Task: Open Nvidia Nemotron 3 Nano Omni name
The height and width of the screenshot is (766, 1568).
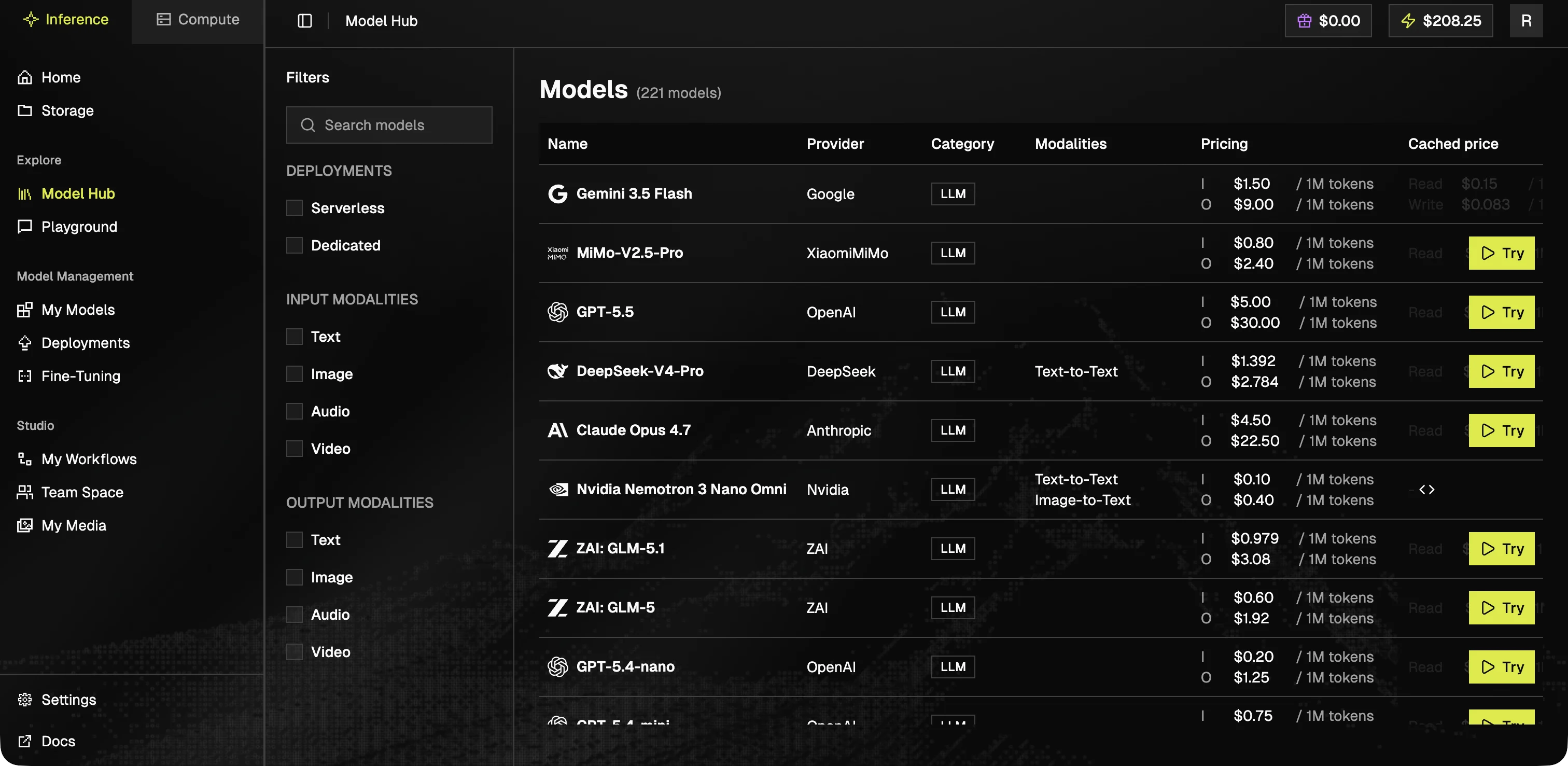Action: (x=681, y=489)
